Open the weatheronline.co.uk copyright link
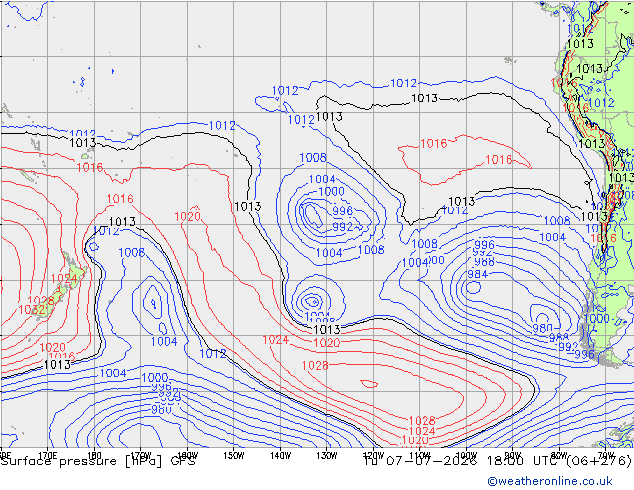Screen dimensions: 634x490 [550, 481]
